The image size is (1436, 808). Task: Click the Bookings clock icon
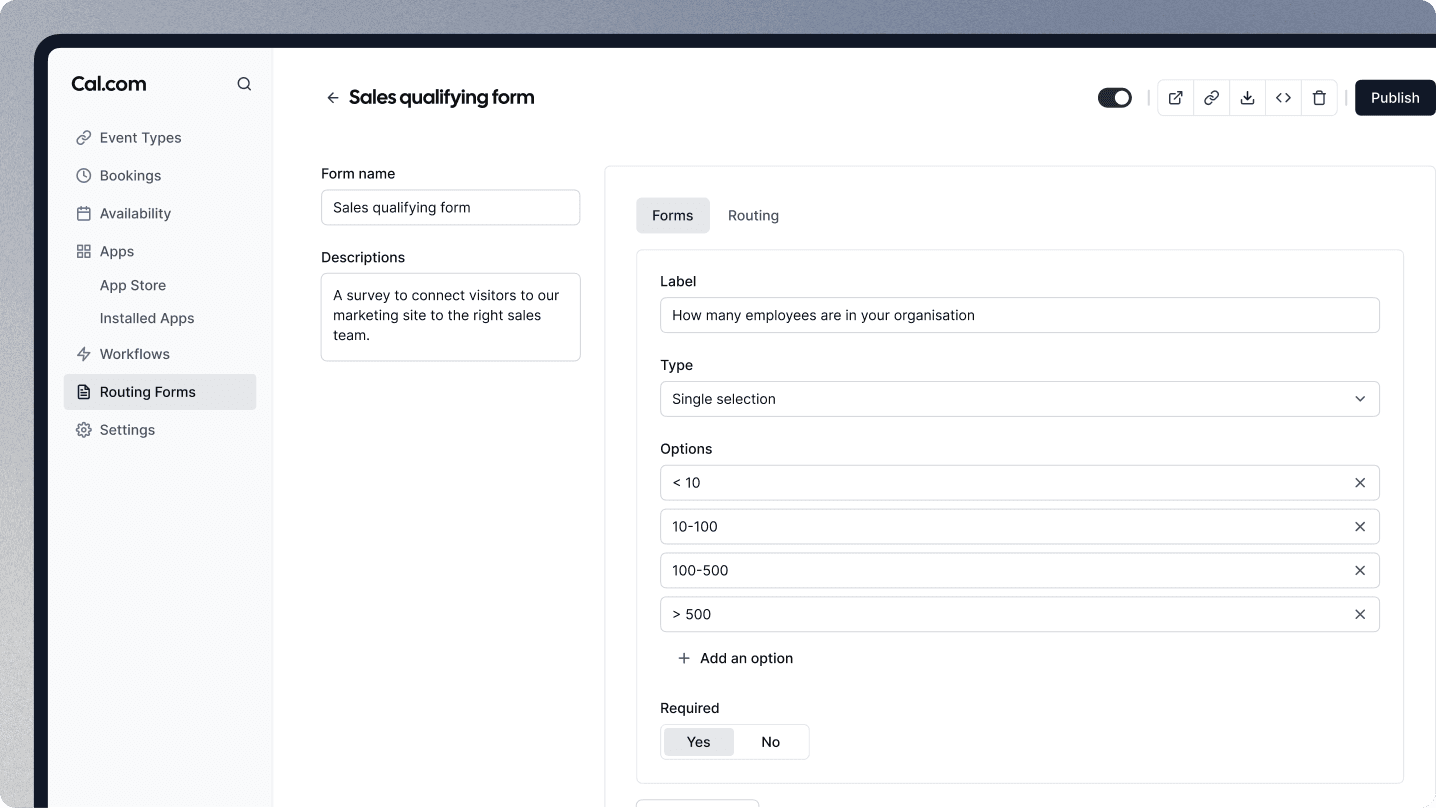(84, 176)
